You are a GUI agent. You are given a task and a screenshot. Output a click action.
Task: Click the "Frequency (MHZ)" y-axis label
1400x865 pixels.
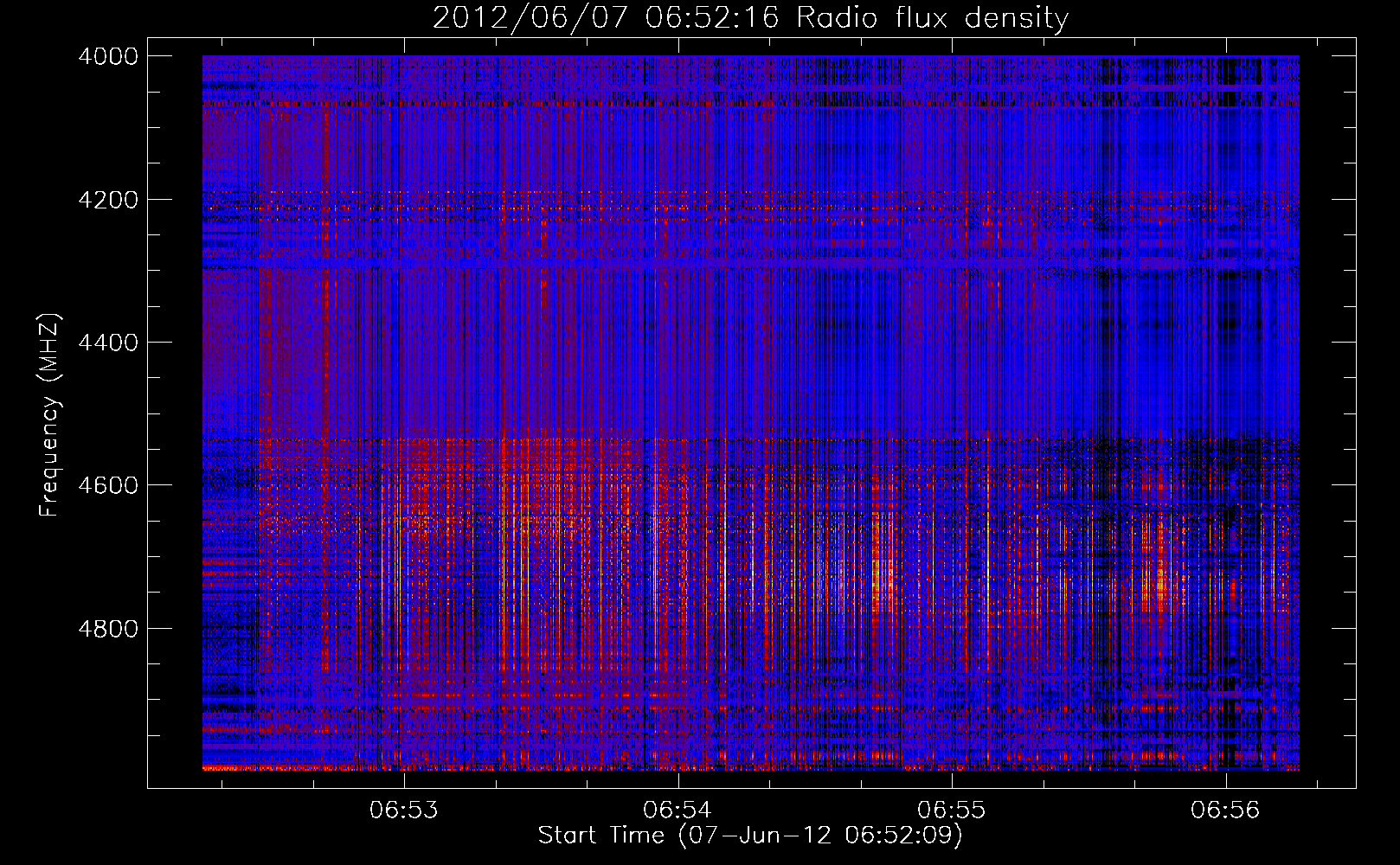click(50, 415)
